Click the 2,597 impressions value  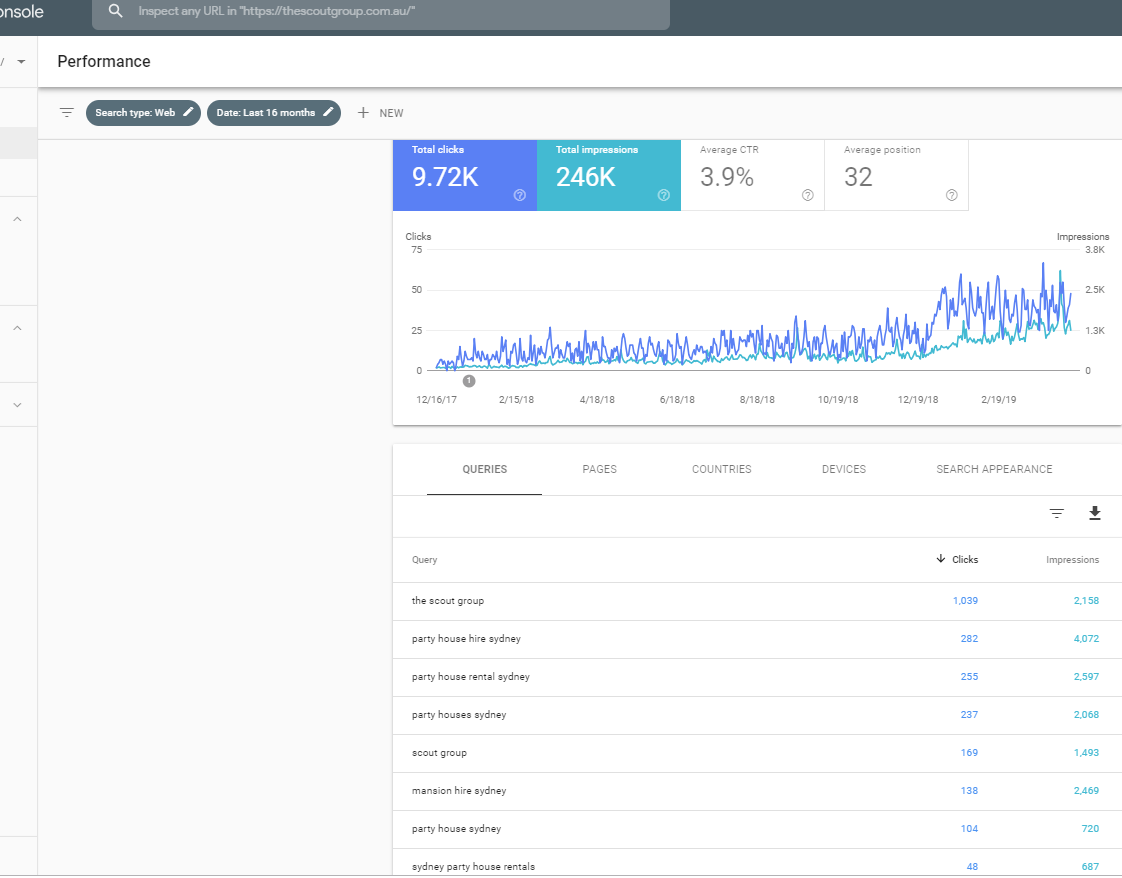tap(1086, 677)
